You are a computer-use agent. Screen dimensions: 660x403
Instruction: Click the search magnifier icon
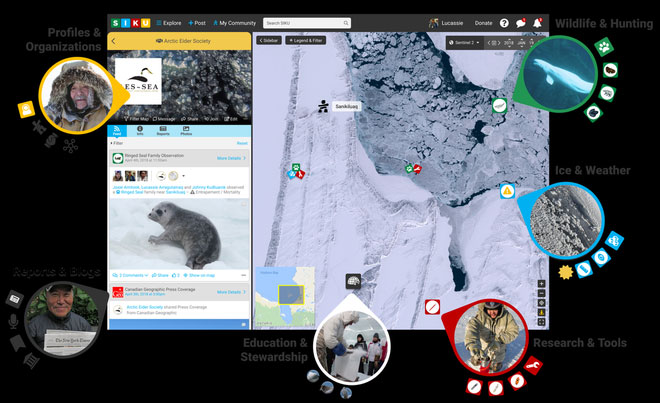click(346, 23)
